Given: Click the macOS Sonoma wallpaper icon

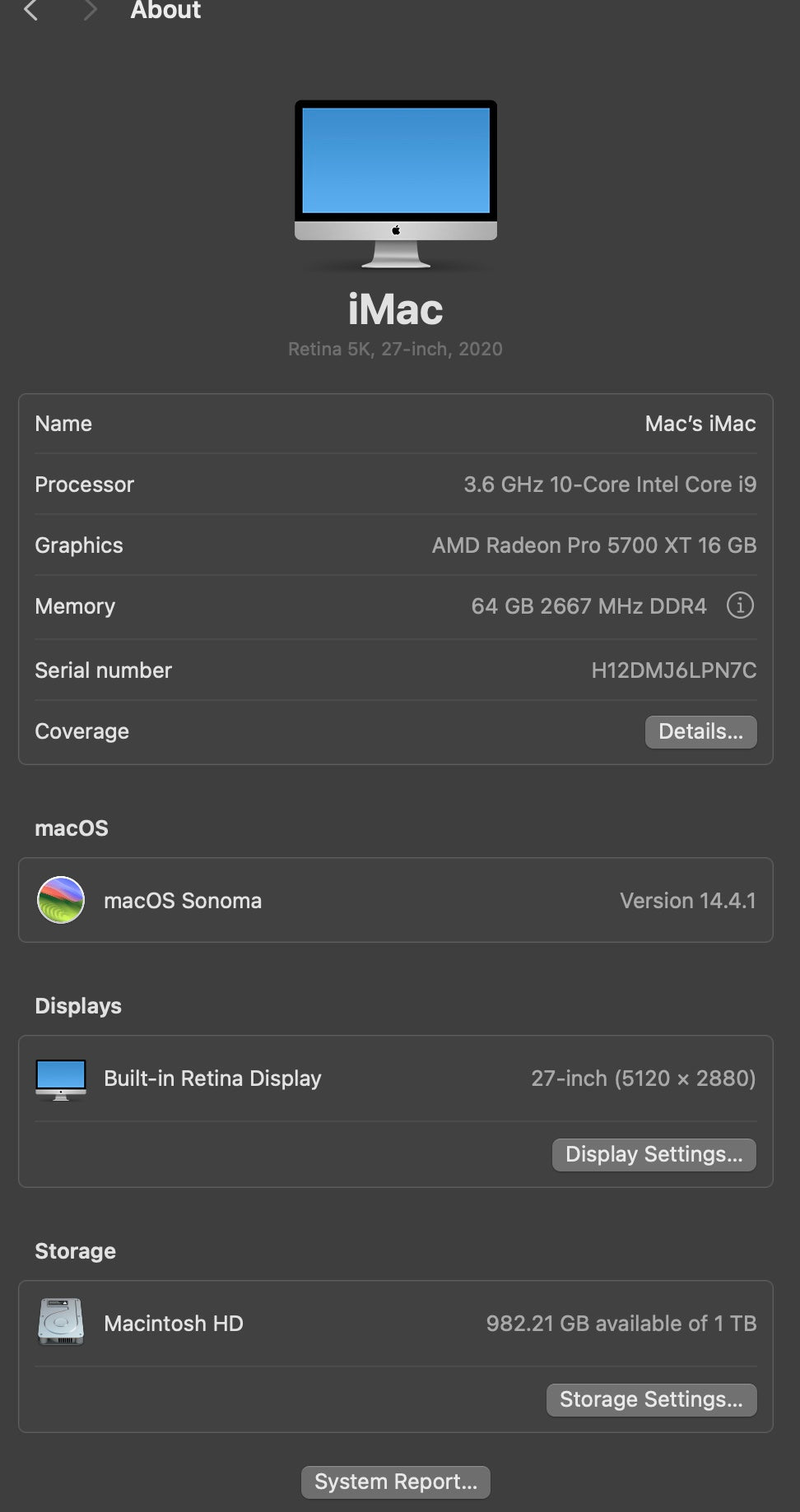Looking at the screenshot, I should (61, 900).
